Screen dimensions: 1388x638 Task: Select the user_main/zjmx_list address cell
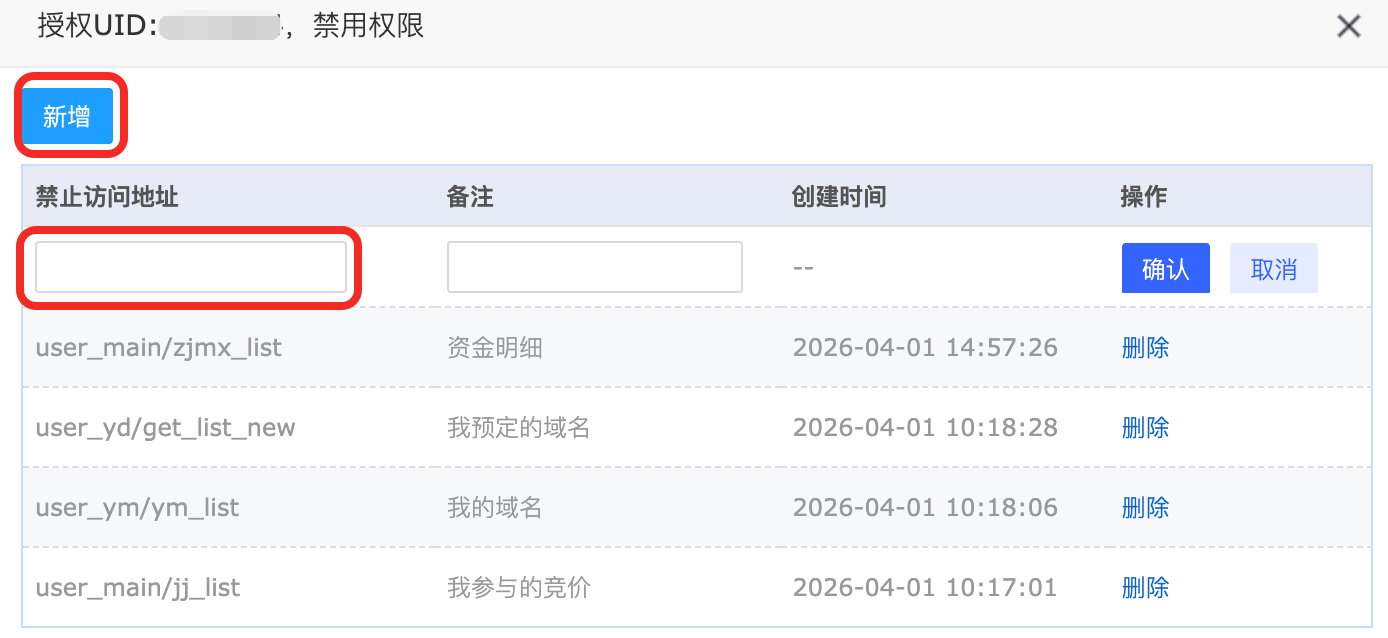pyautogui.click(x=159, y=348)
